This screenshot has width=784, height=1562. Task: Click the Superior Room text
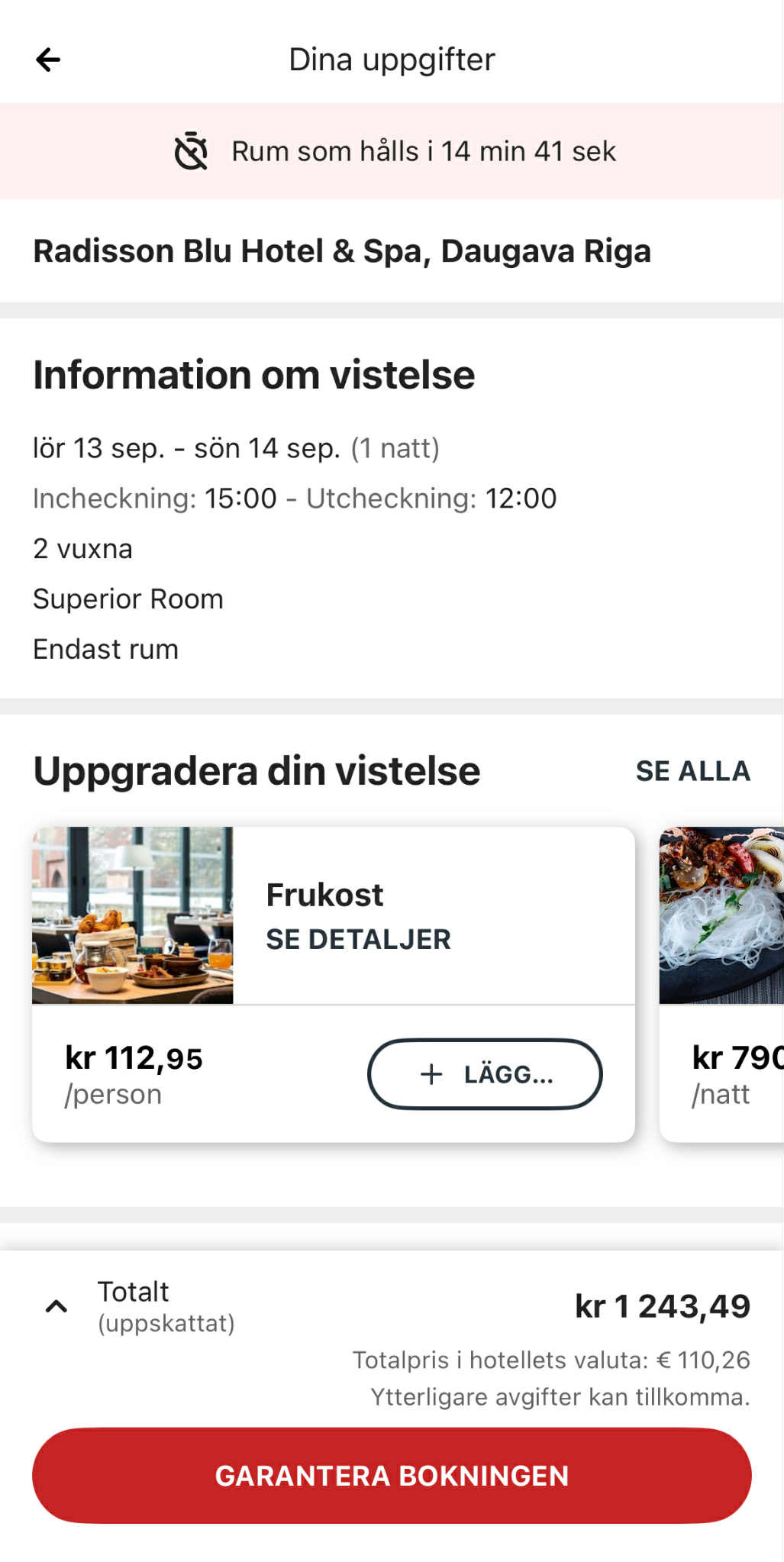pos(128,599)
